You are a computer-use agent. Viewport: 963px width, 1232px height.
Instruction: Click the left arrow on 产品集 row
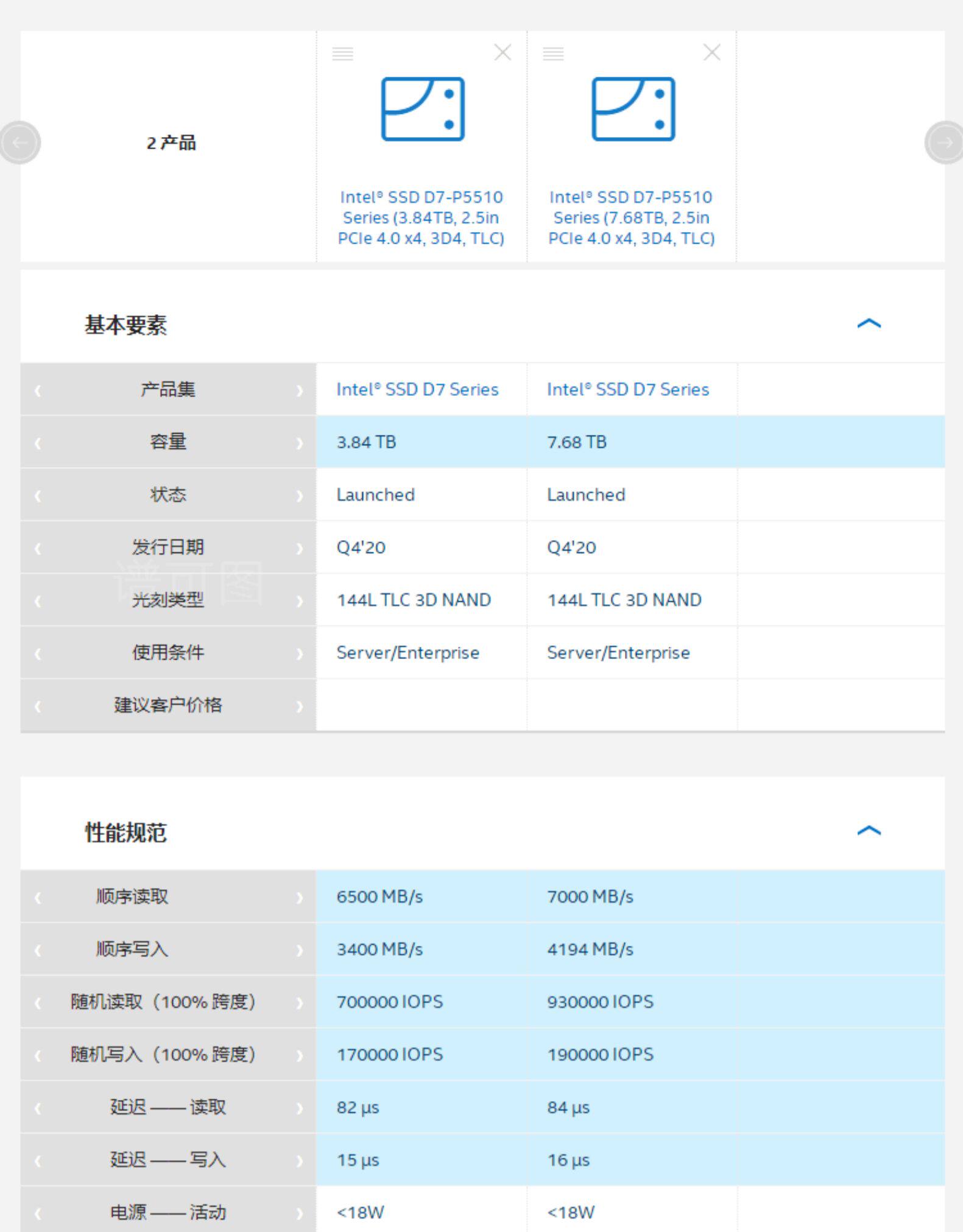(38, 390)
